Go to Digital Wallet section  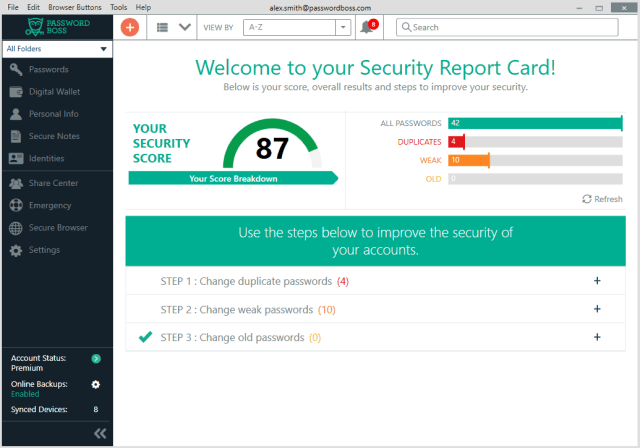[x=54, y=92]
